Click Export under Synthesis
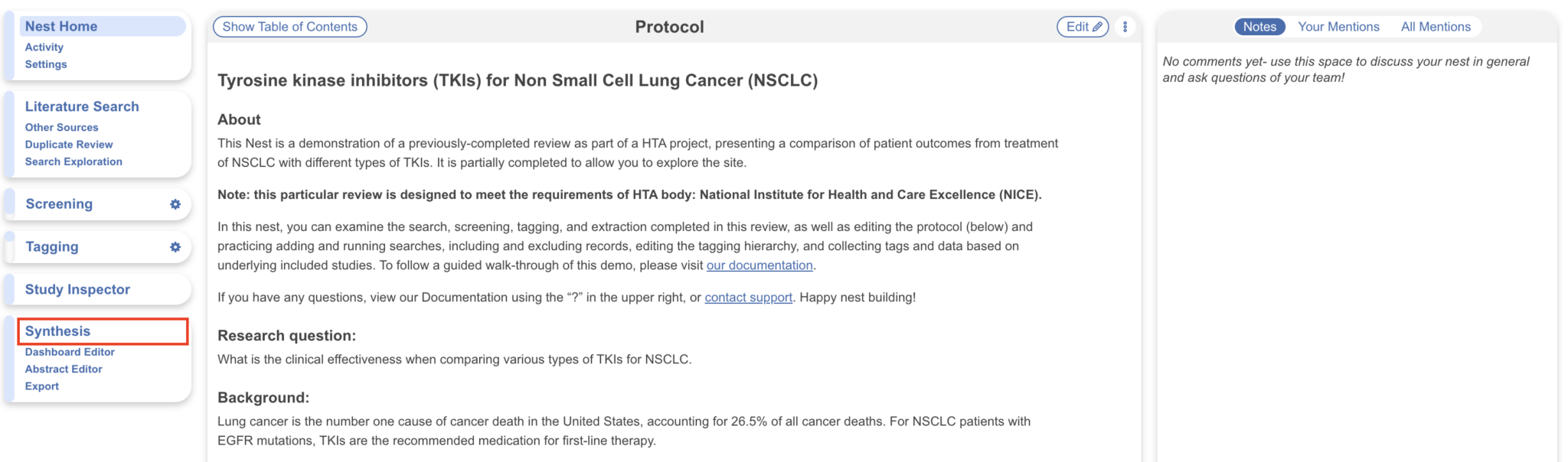Image resolution: width=1568 pixels, height=462 pixels. (42, 386)
